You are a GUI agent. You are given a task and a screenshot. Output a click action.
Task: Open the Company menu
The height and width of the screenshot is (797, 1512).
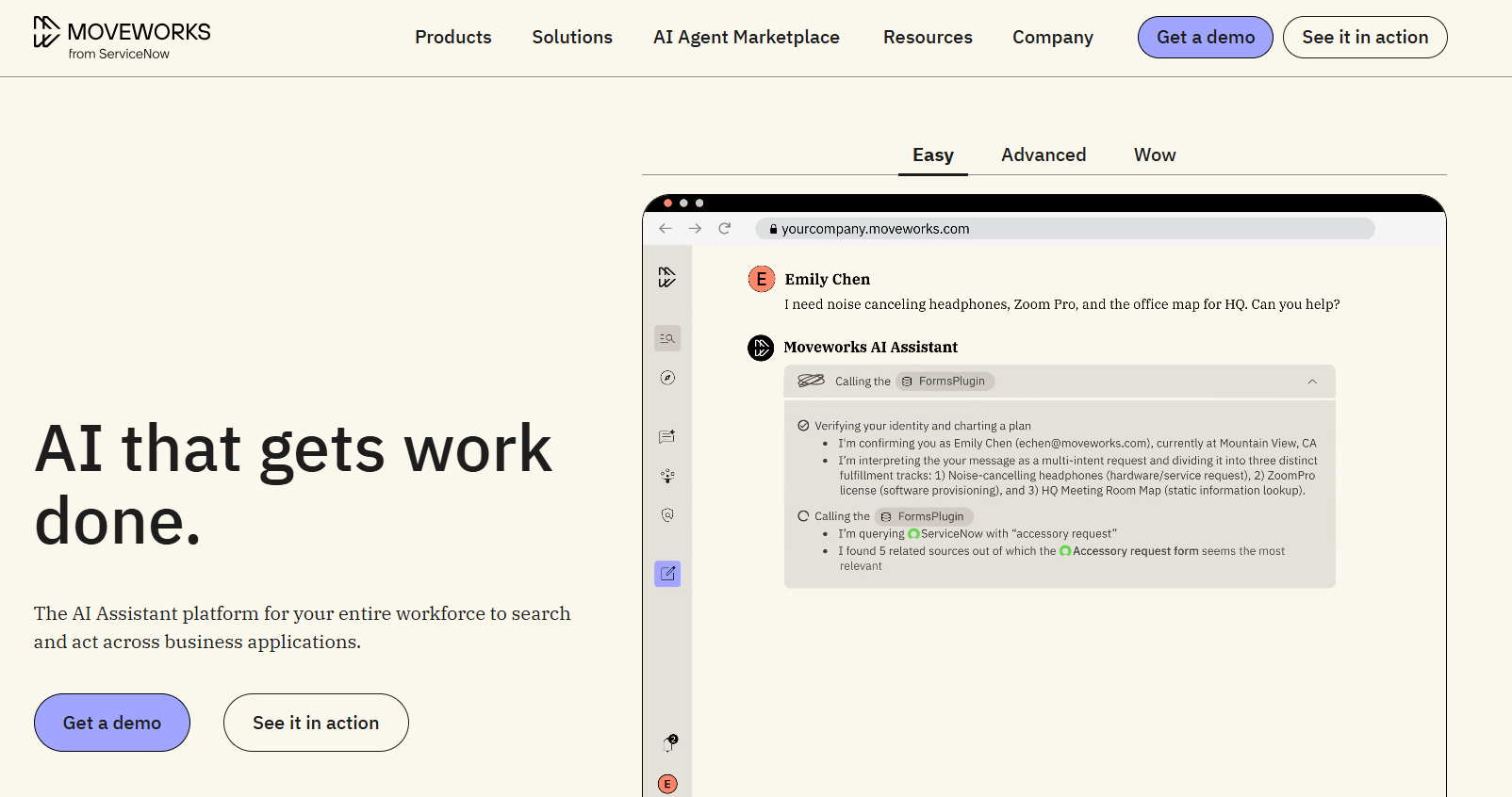(1053, 37)
